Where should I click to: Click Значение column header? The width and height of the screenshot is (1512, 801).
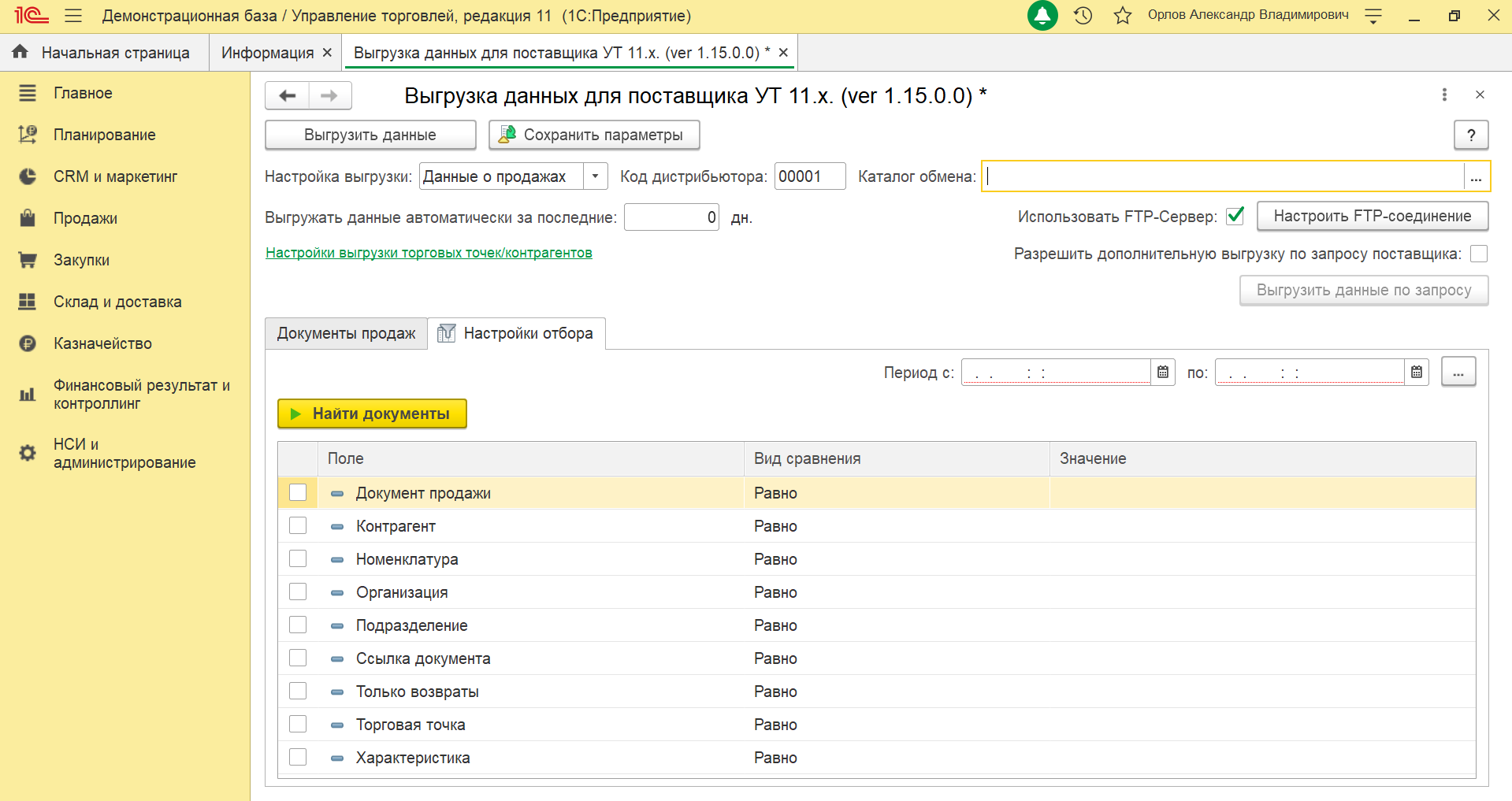[1262, 458]
